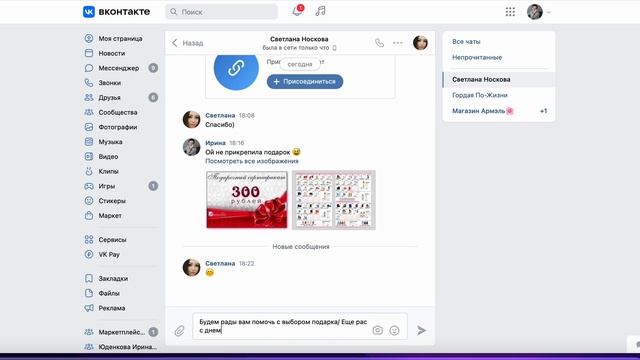The height and width of the screenshot is (360, 640).
Task: Click the Игры gamepad icon
Action: pyautogui.click(x=89, y=186)
